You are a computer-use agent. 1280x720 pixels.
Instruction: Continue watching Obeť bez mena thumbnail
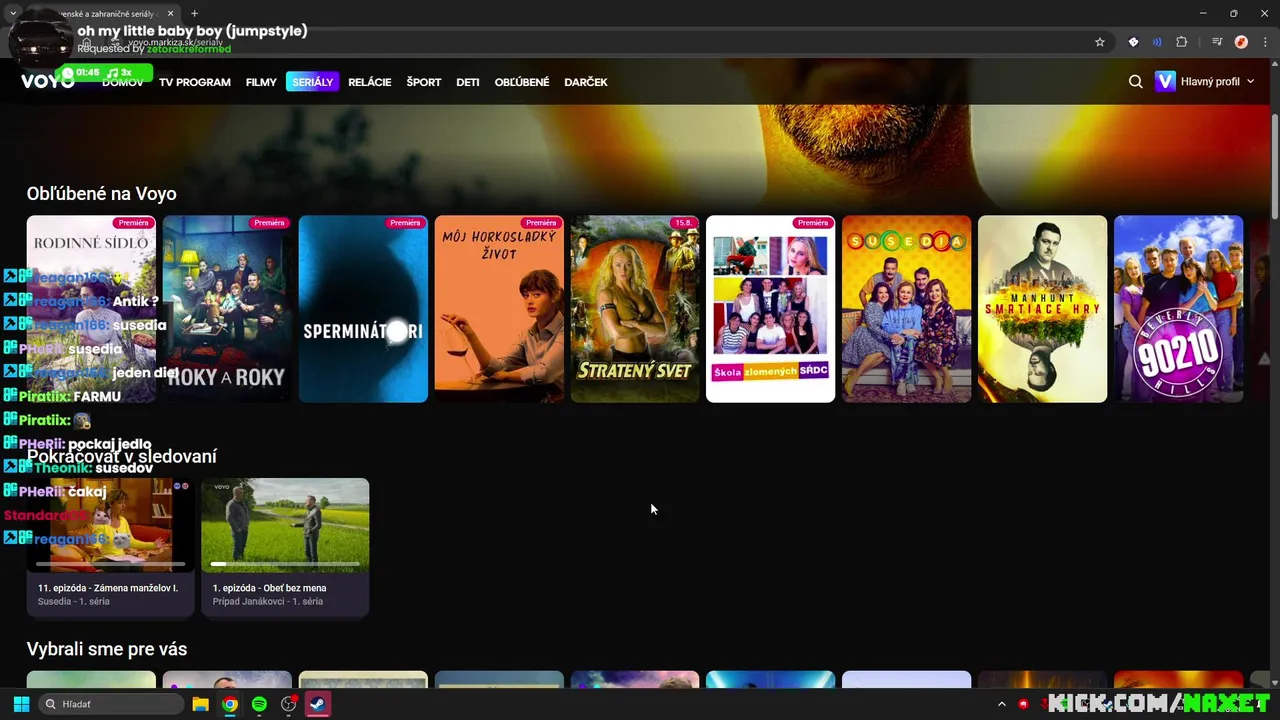pos(285,525)
